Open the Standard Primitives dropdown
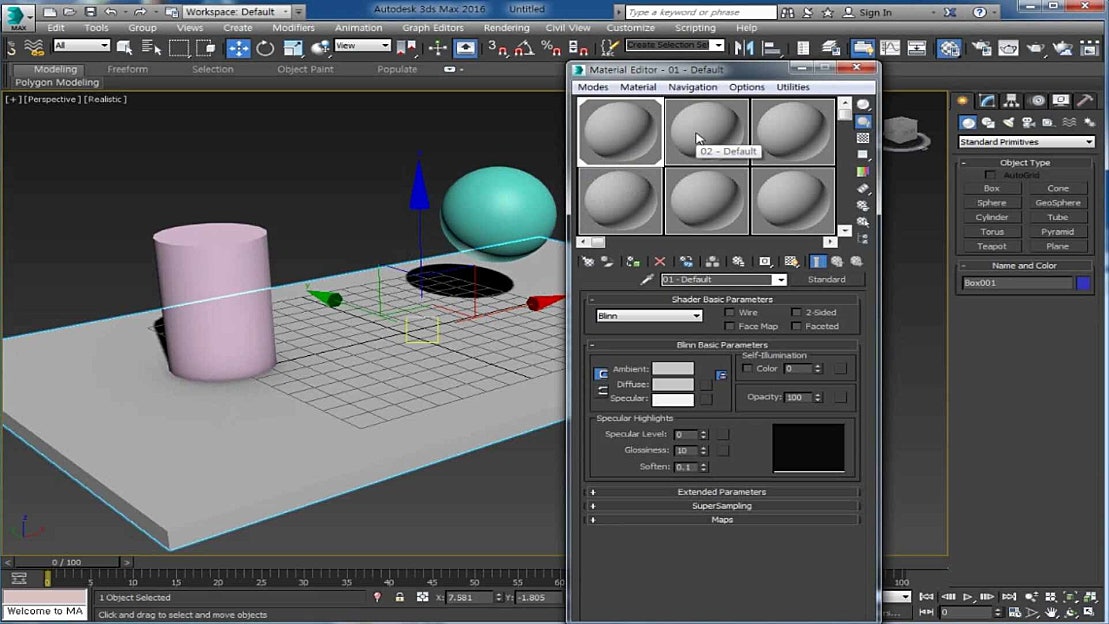 (1025, 141)
